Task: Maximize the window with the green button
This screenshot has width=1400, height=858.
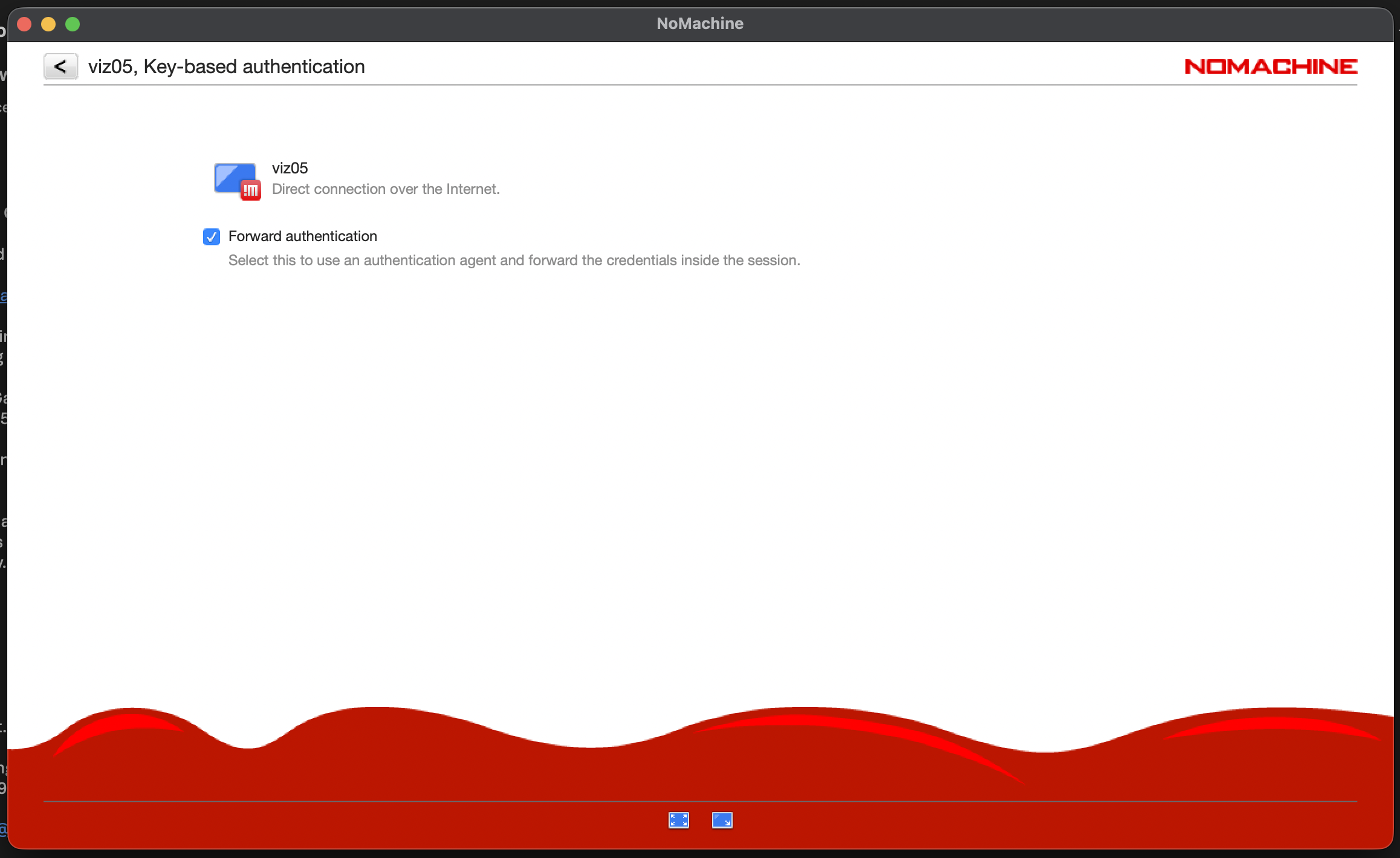Action: 73,24
